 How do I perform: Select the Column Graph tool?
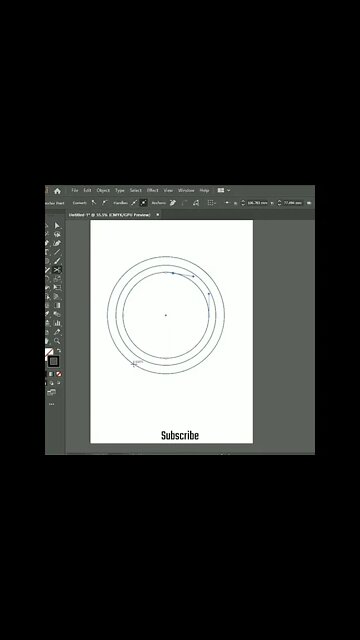(57, 323)
